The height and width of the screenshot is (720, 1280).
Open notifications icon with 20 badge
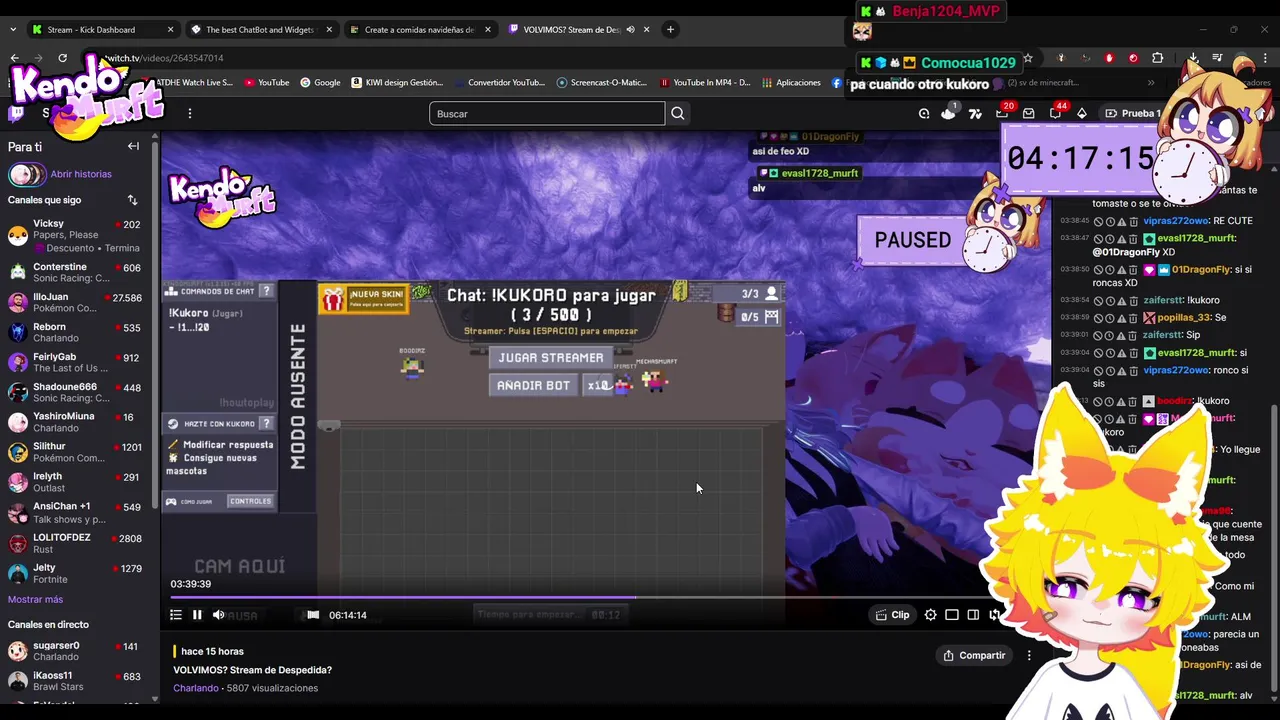1002,113
